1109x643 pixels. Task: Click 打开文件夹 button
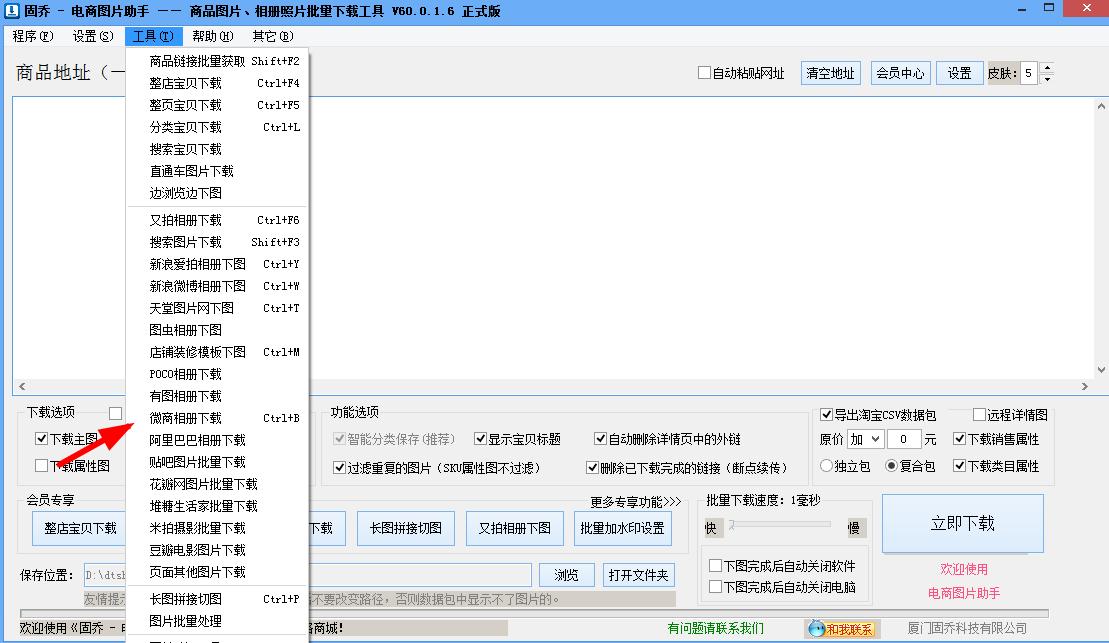point(638,575)
